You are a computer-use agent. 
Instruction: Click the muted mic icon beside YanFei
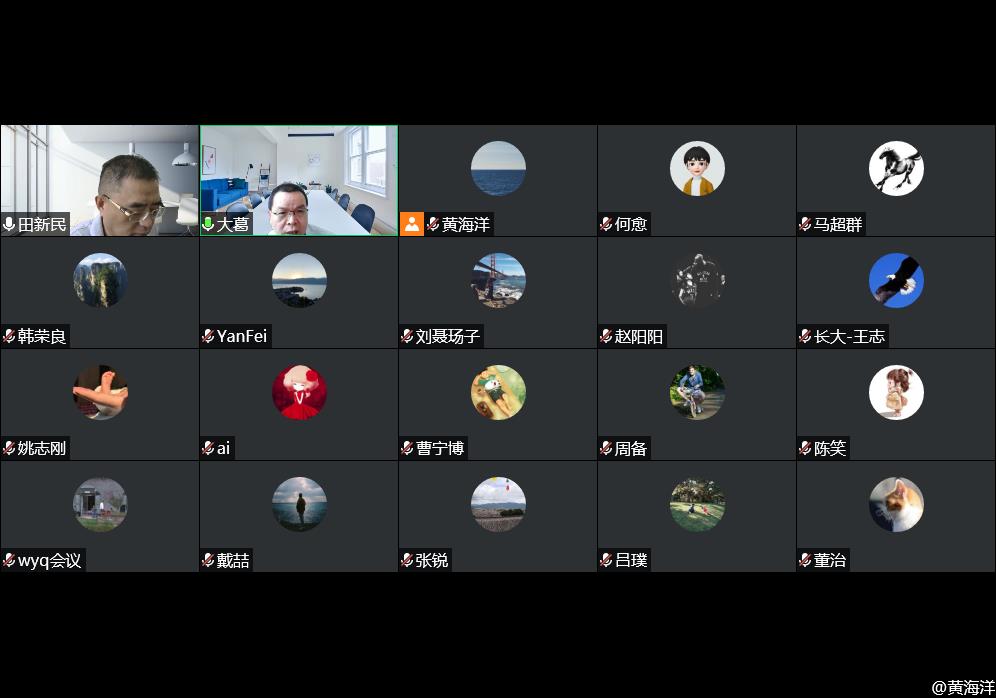(208, 336)
